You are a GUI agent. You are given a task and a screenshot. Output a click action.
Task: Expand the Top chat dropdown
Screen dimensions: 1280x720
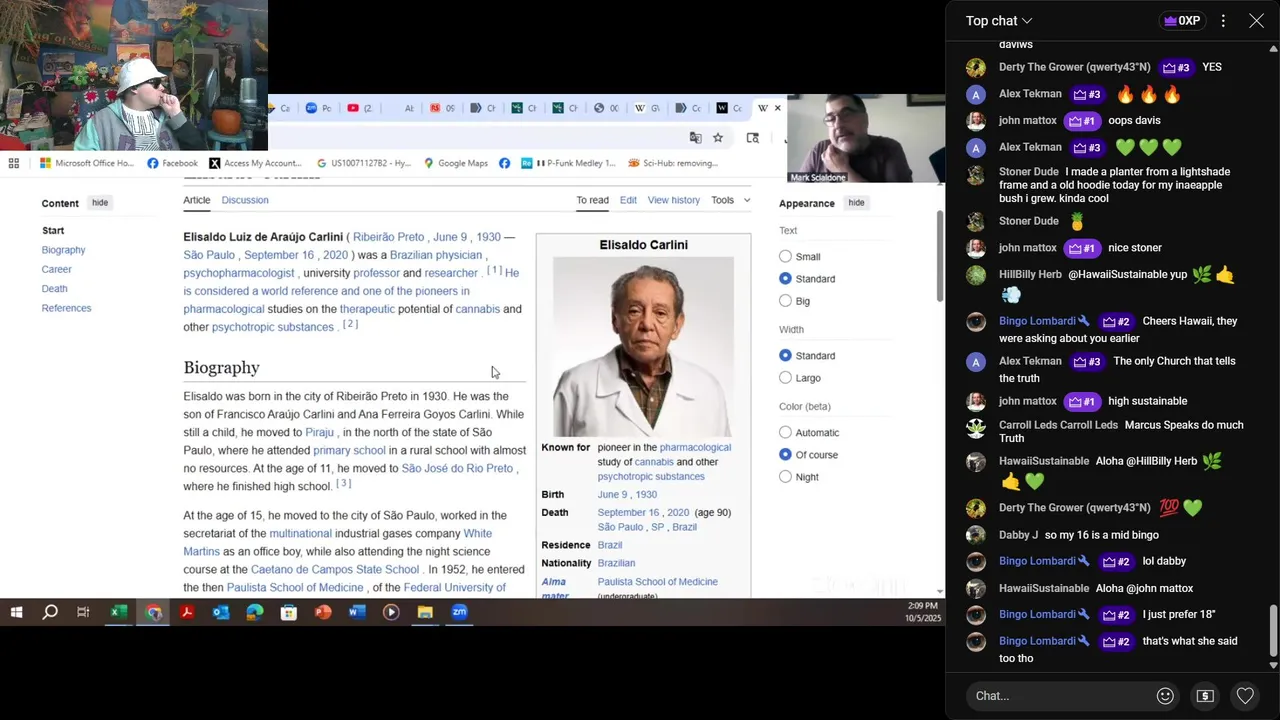(x=999, y=21)
